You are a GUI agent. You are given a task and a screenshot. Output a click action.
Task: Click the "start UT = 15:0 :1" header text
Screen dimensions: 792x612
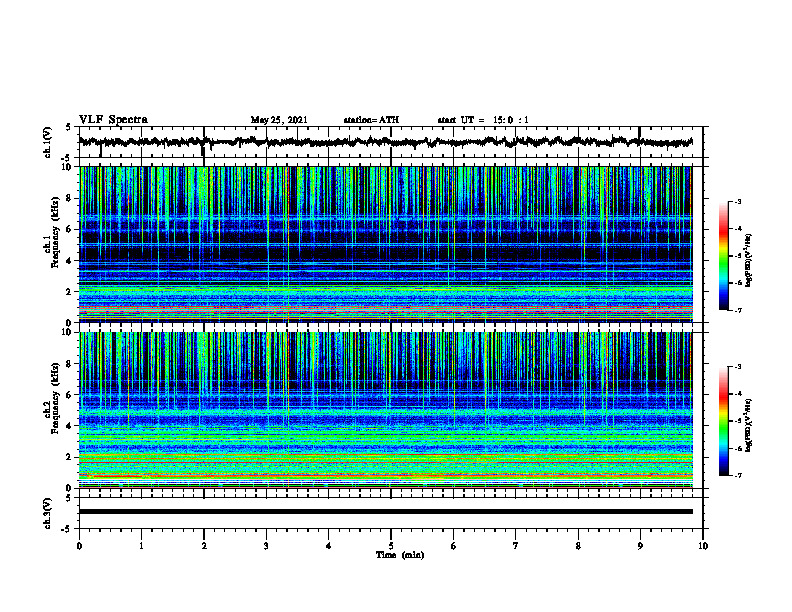click(x=483, y=120)
